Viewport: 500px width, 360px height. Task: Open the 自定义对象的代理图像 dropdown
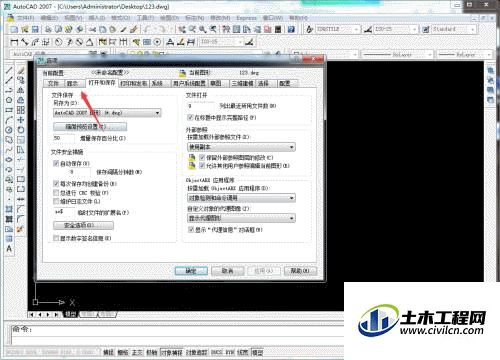tap(241, 218)
